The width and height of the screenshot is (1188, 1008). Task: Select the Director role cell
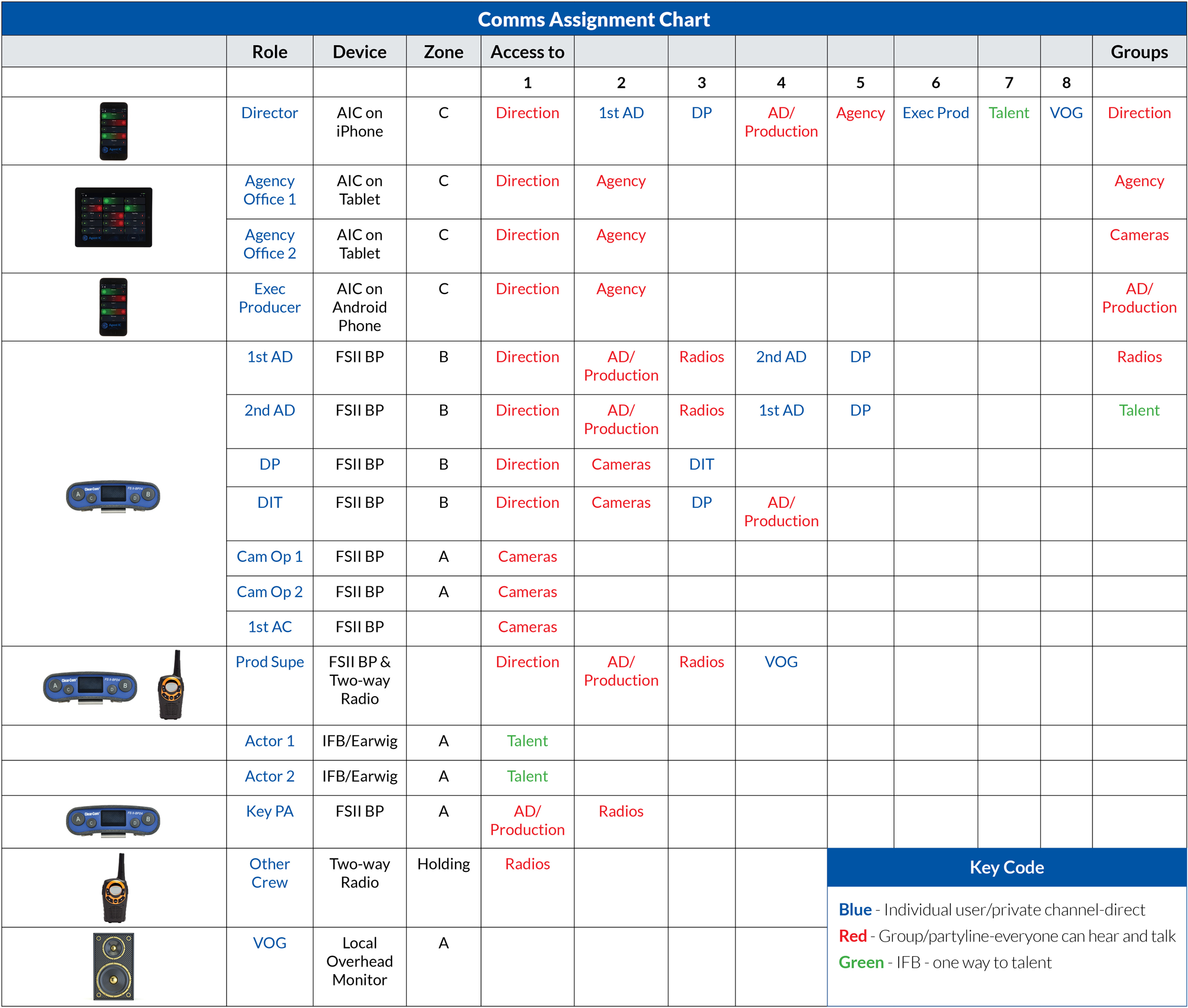(270, 113)
